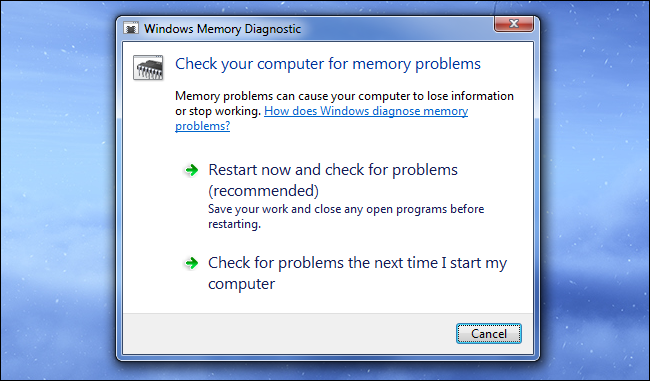Image resolution: width=650 pixels, height=381 pixels.
Task: Click the Cancel button
Action: [489, 334]
